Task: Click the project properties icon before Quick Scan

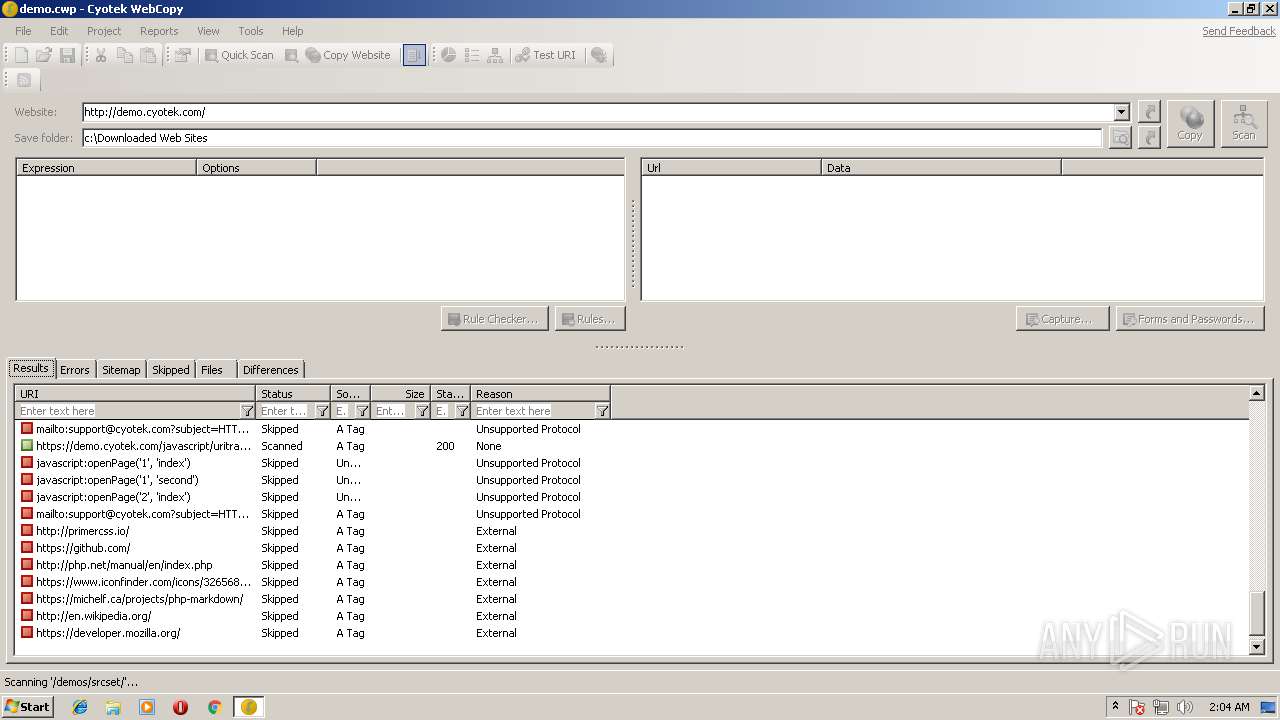Action: [182, 55]
